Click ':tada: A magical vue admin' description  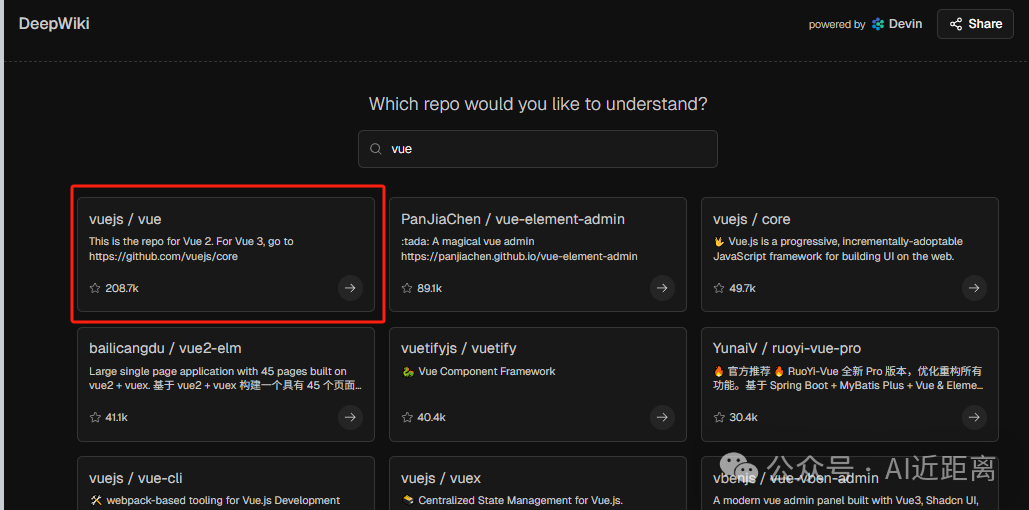pyautogui.click(x=519, y=249)
